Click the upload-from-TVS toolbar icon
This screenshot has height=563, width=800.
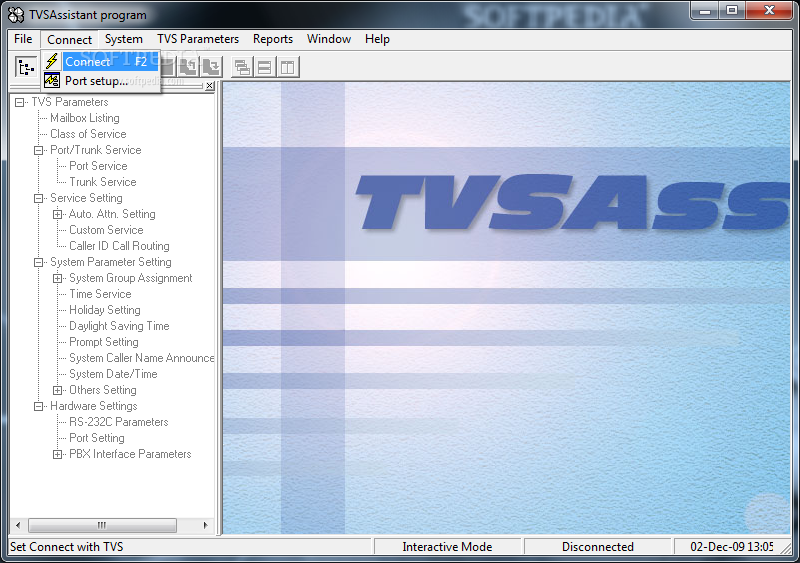pyautogui.click(x=188, y=67)
